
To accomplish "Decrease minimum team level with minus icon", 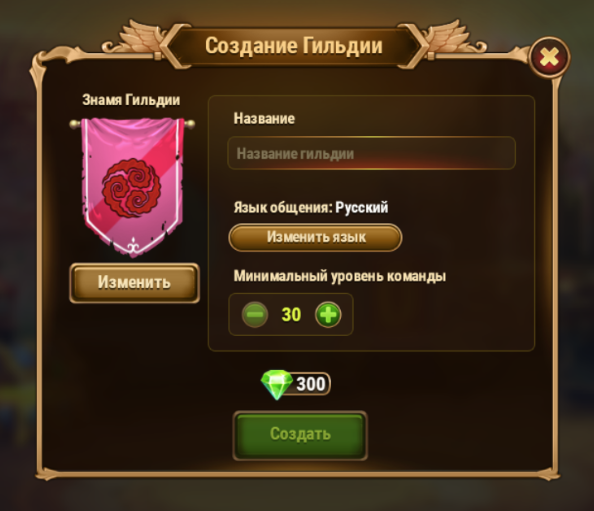I will [255, 314].
